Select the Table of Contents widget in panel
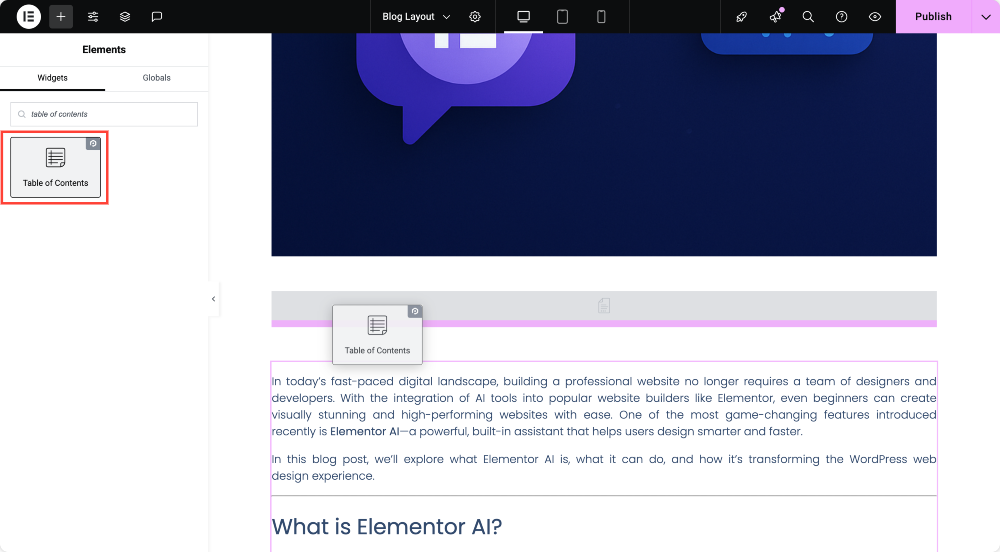The width and height of the screenshot is (1000, 552). (55, 168)
